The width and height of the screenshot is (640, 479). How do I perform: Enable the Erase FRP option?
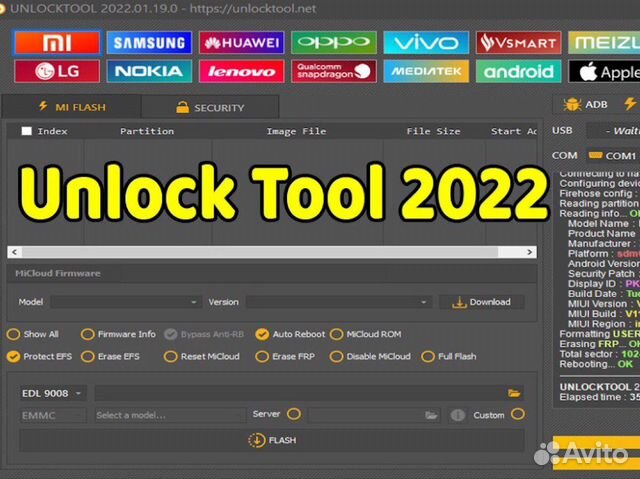click(262, 356)
